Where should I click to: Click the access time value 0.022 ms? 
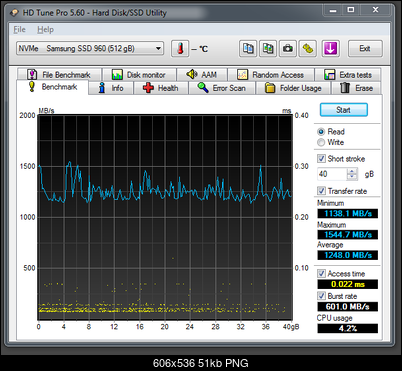(x=348, y=284)
